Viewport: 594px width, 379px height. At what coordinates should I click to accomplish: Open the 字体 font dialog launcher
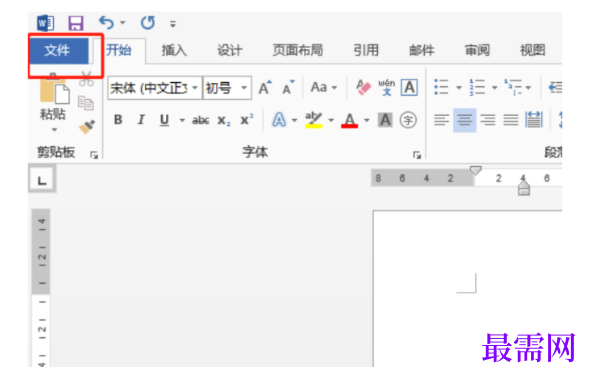[417, 155]
